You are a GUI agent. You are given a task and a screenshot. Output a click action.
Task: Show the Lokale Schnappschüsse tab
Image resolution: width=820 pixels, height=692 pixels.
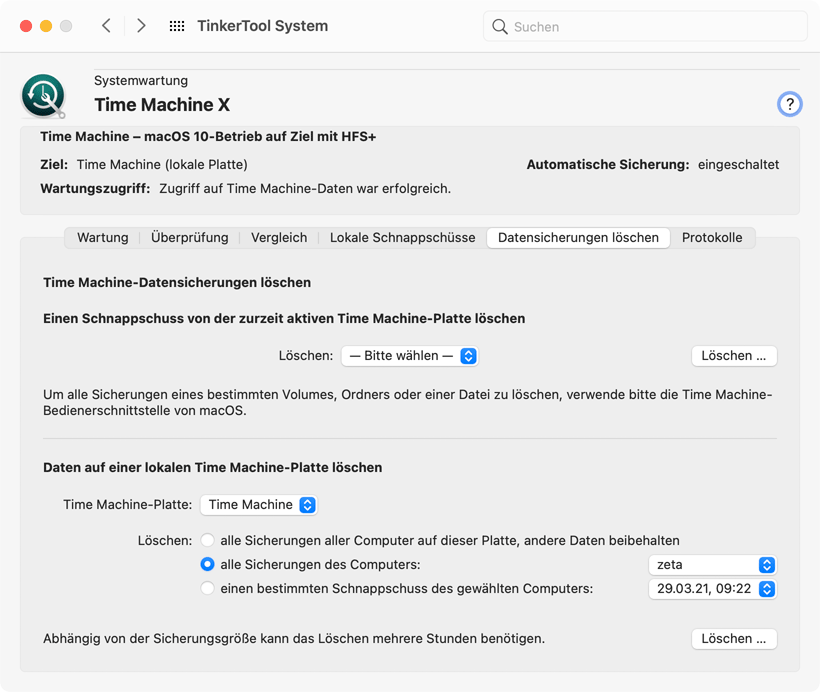click(x=402, y=237)
